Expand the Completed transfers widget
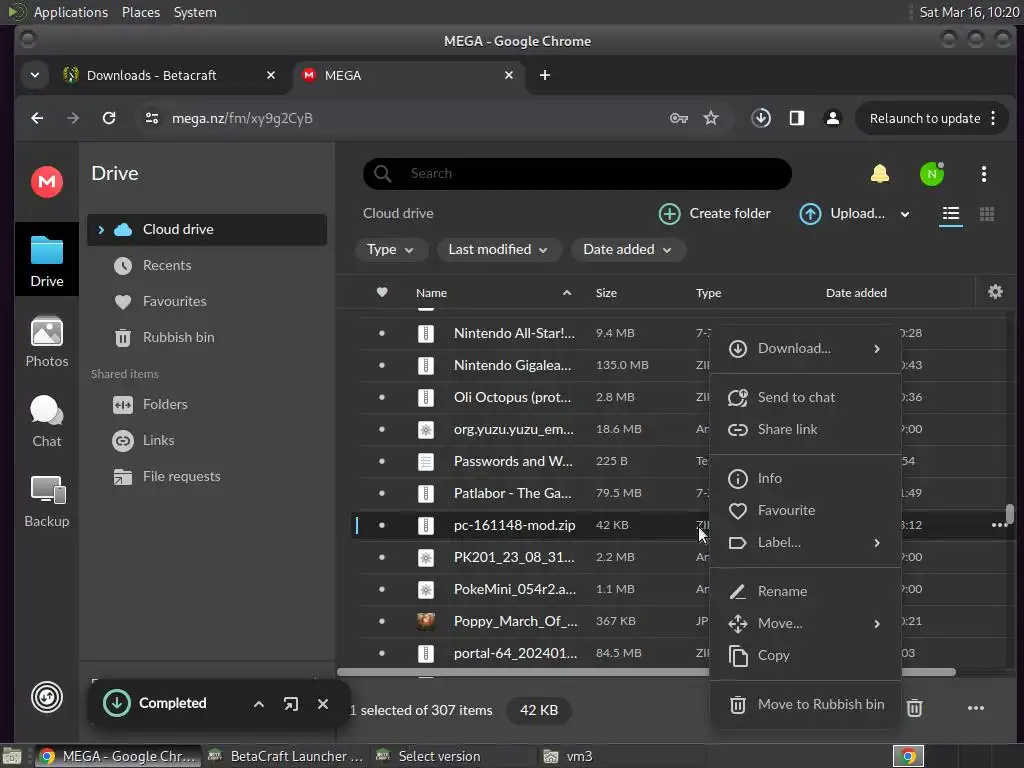 pyautogui.click(x=259, y=703)
